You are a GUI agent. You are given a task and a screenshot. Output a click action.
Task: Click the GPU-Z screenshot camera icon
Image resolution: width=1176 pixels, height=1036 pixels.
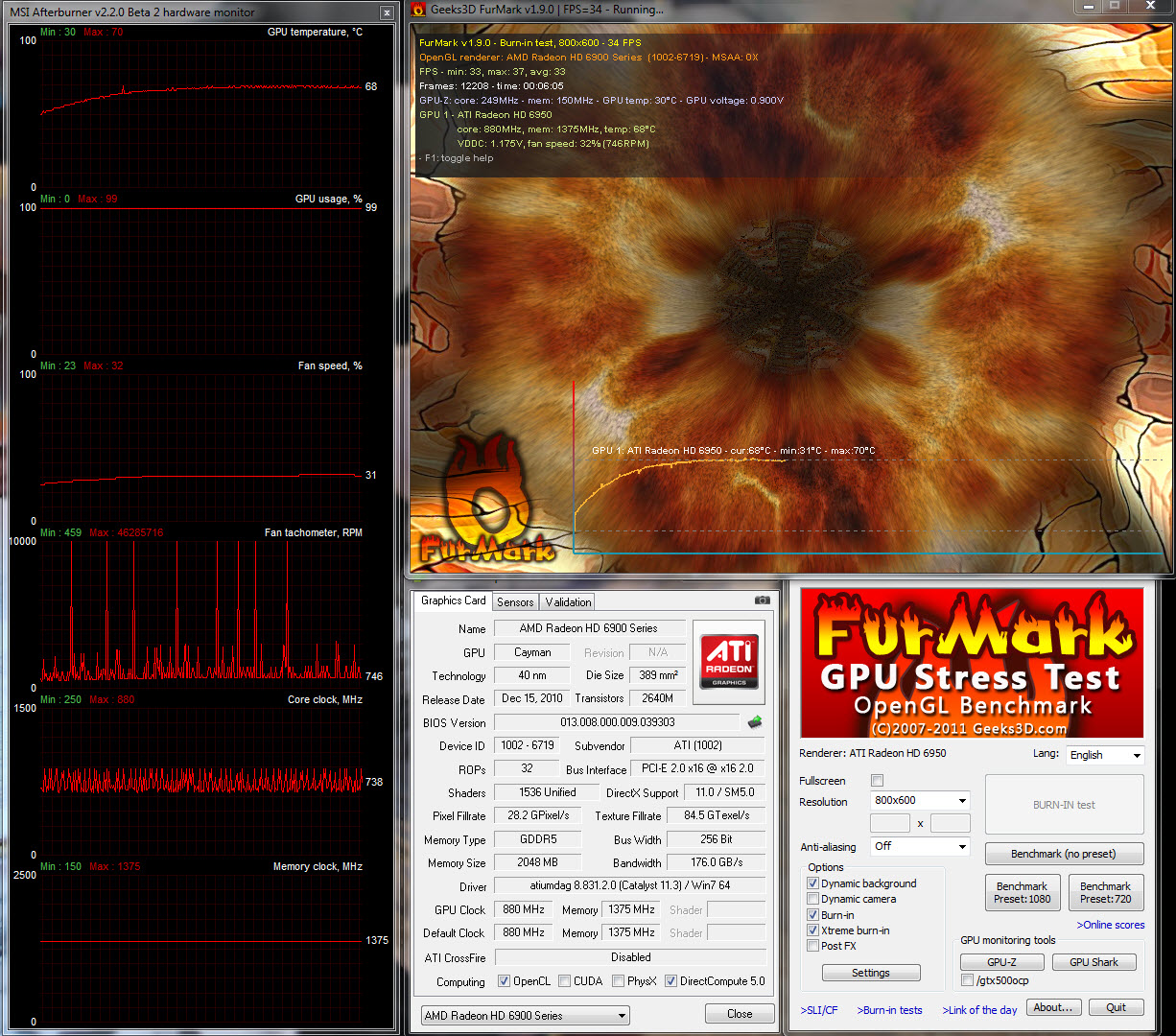pos(762,600)
